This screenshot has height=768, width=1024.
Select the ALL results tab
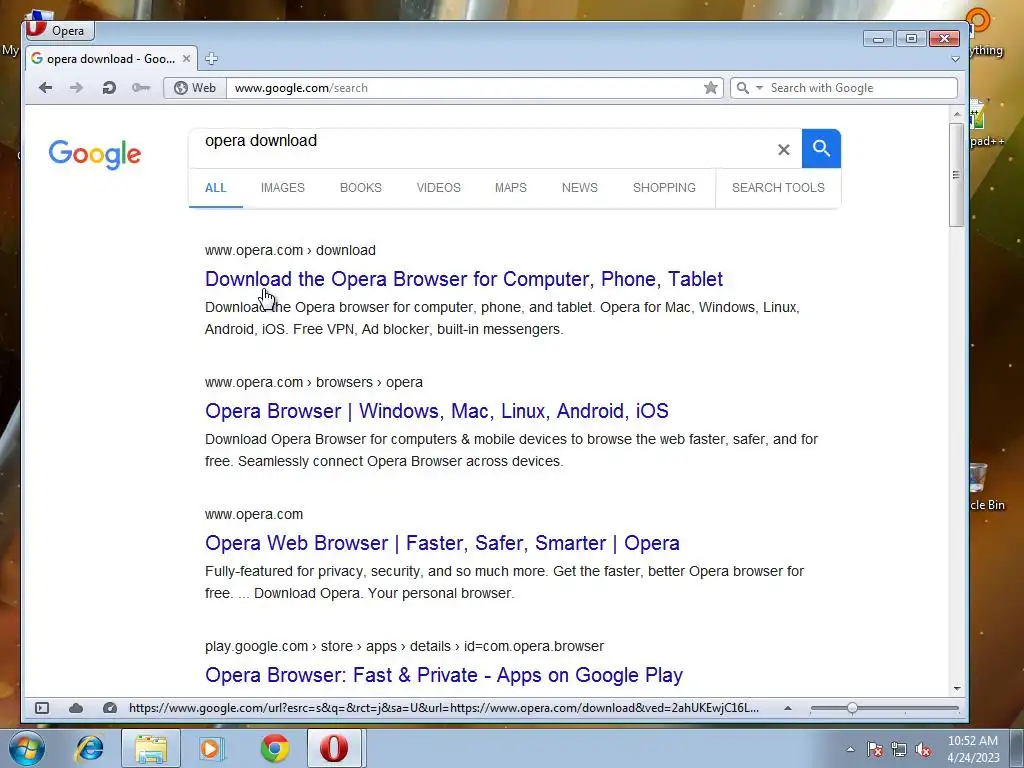pos(216,188)
